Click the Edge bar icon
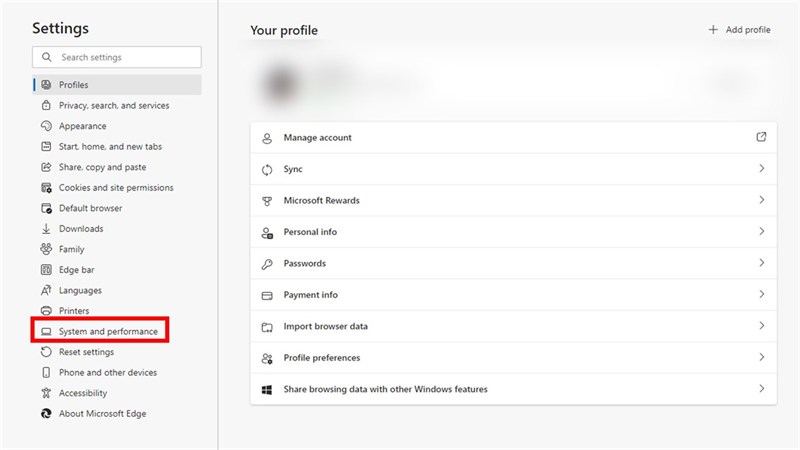Screen dimensions: 800x450 46,269
